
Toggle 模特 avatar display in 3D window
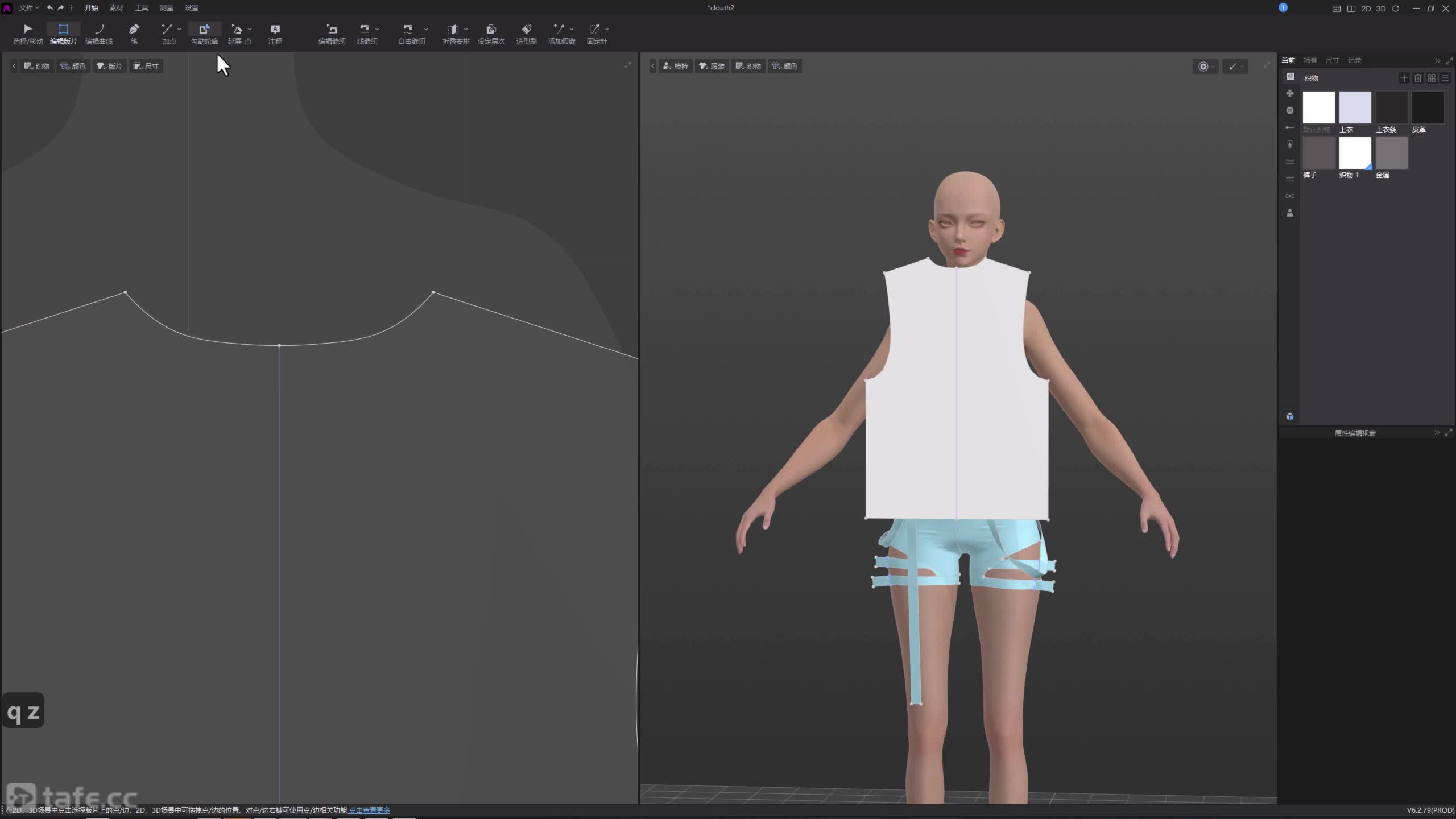pos(675,66)
